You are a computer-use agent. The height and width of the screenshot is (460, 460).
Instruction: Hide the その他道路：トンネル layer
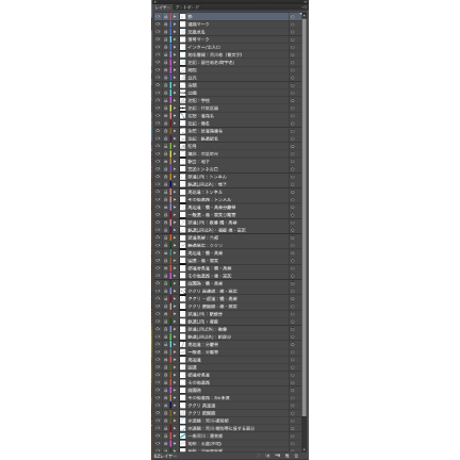coord(158,200)
